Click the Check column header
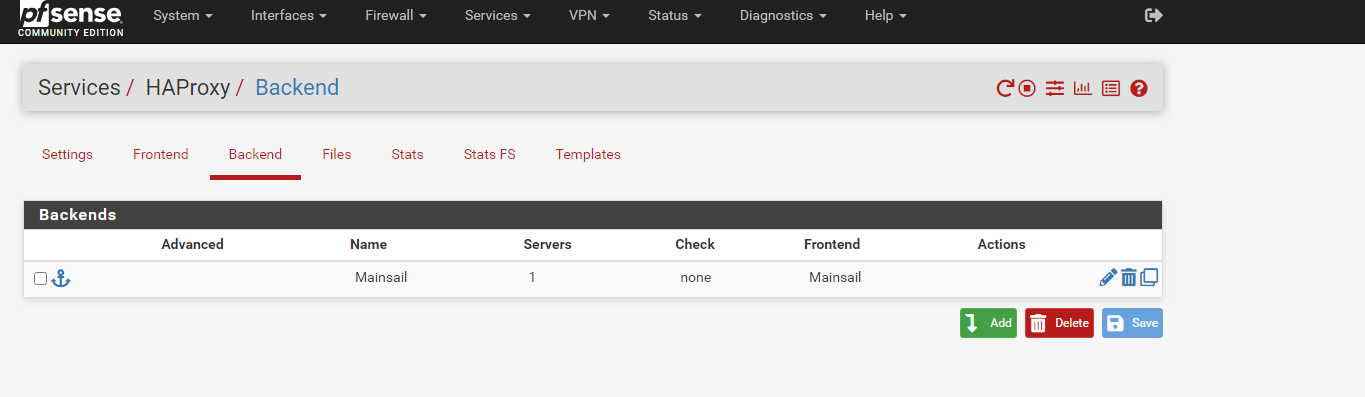1365x397 pixels. click(x=695, y=245)
